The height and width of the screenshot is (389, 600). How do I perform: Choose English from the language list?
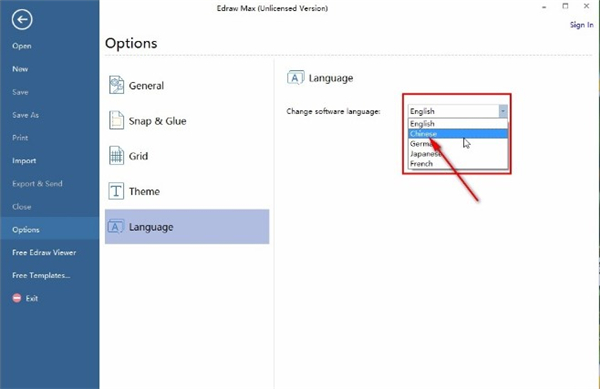pyautogui.click(x=458, y=124)
